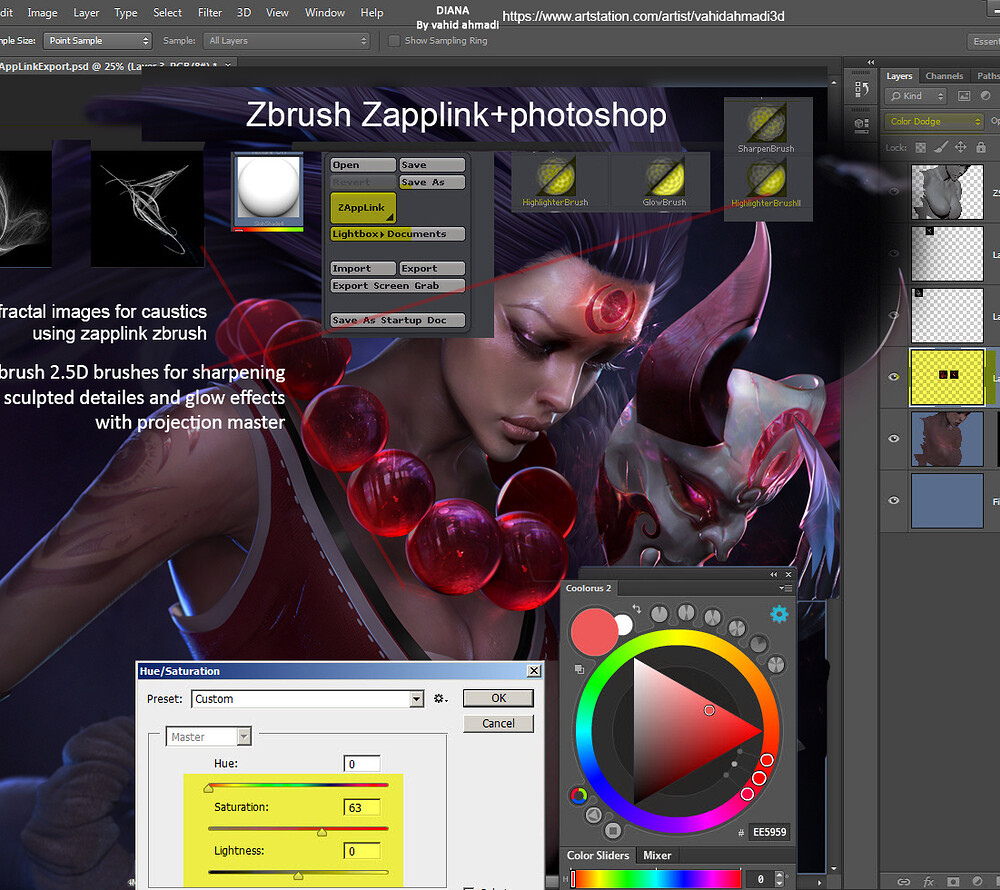Switch Coolorus picker to triangle shape
This screenshot has height=890, width=1000.
click(x=593, y=814)
